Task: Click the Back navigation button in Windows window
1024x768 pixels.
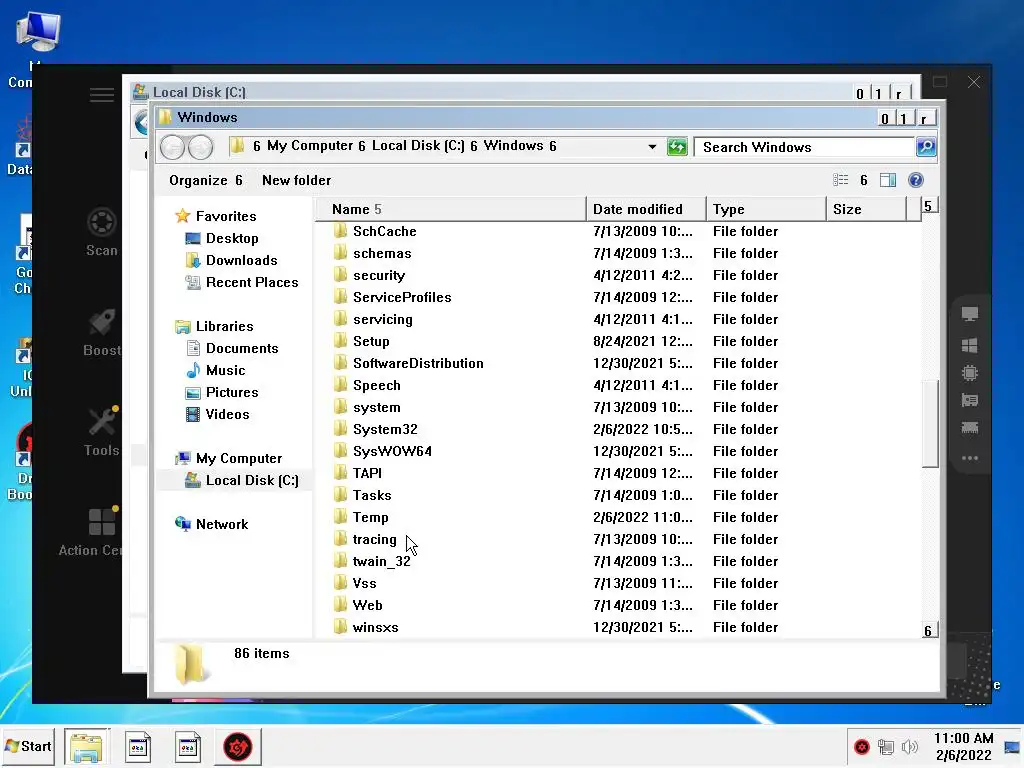Action: 172,147
